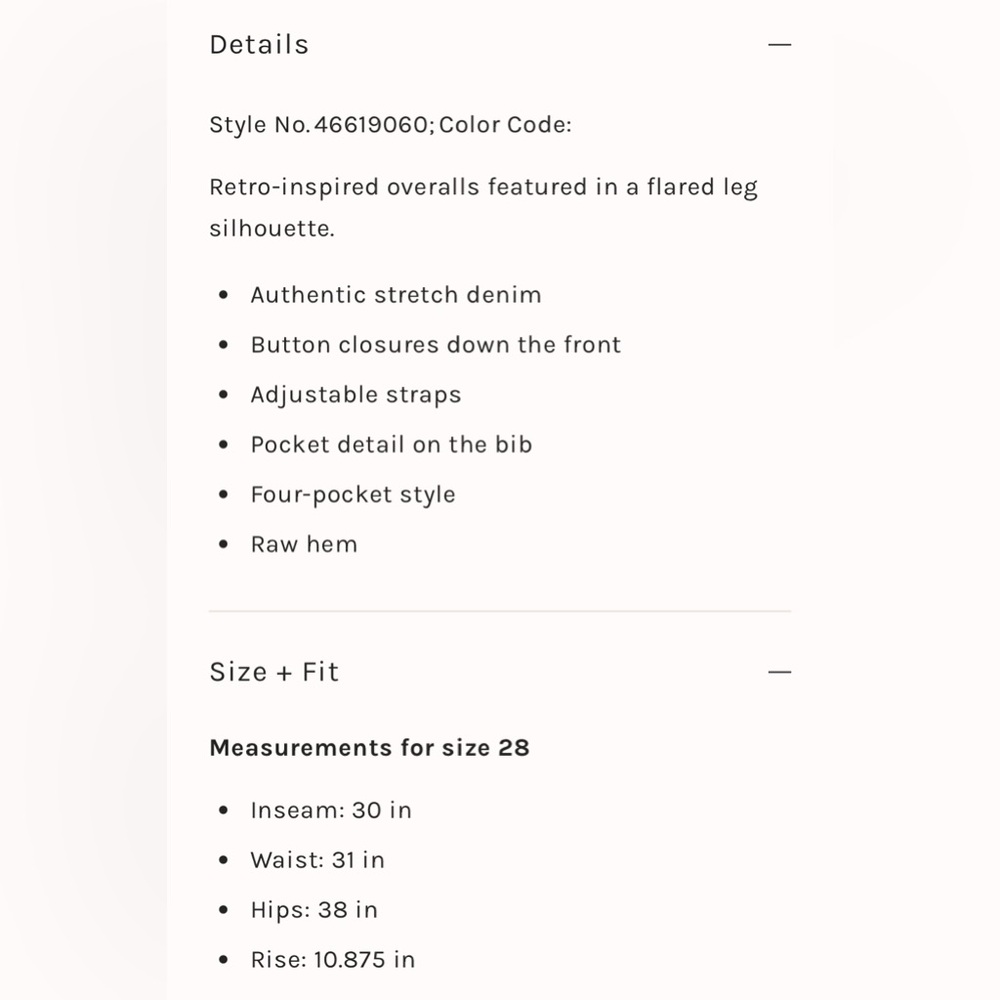Click the Style No. 46619060 text

point(320,125)
